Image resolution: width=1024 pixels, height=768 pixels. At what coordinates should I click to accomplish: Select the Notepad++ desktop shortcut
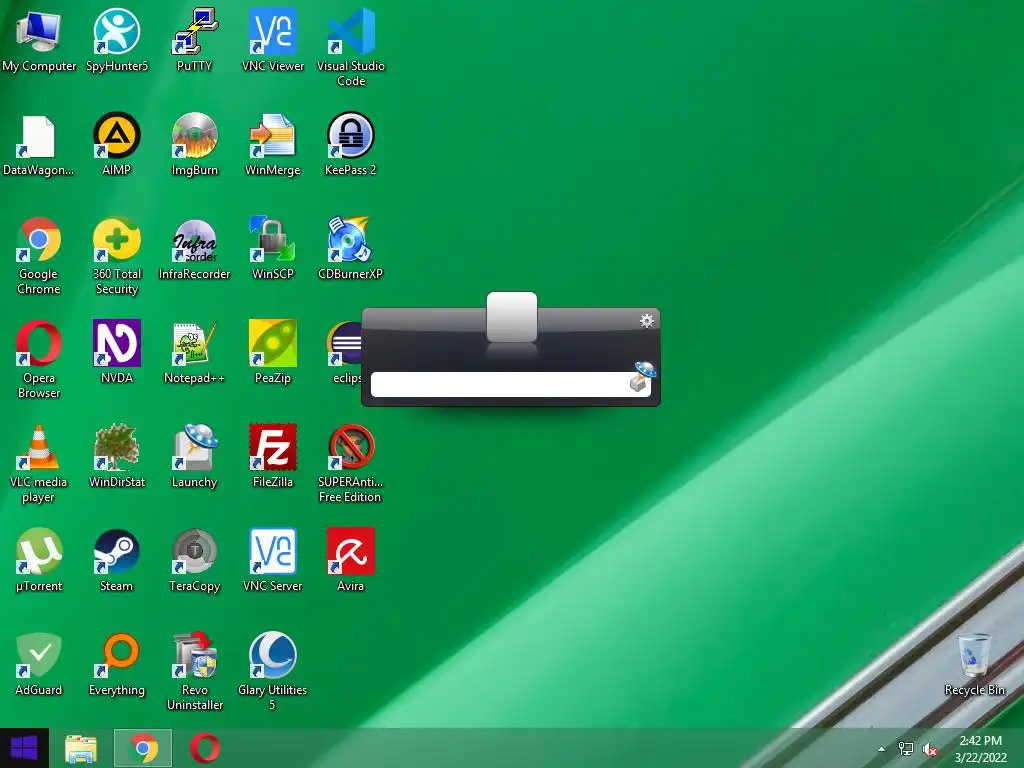(x=195, y=352)
